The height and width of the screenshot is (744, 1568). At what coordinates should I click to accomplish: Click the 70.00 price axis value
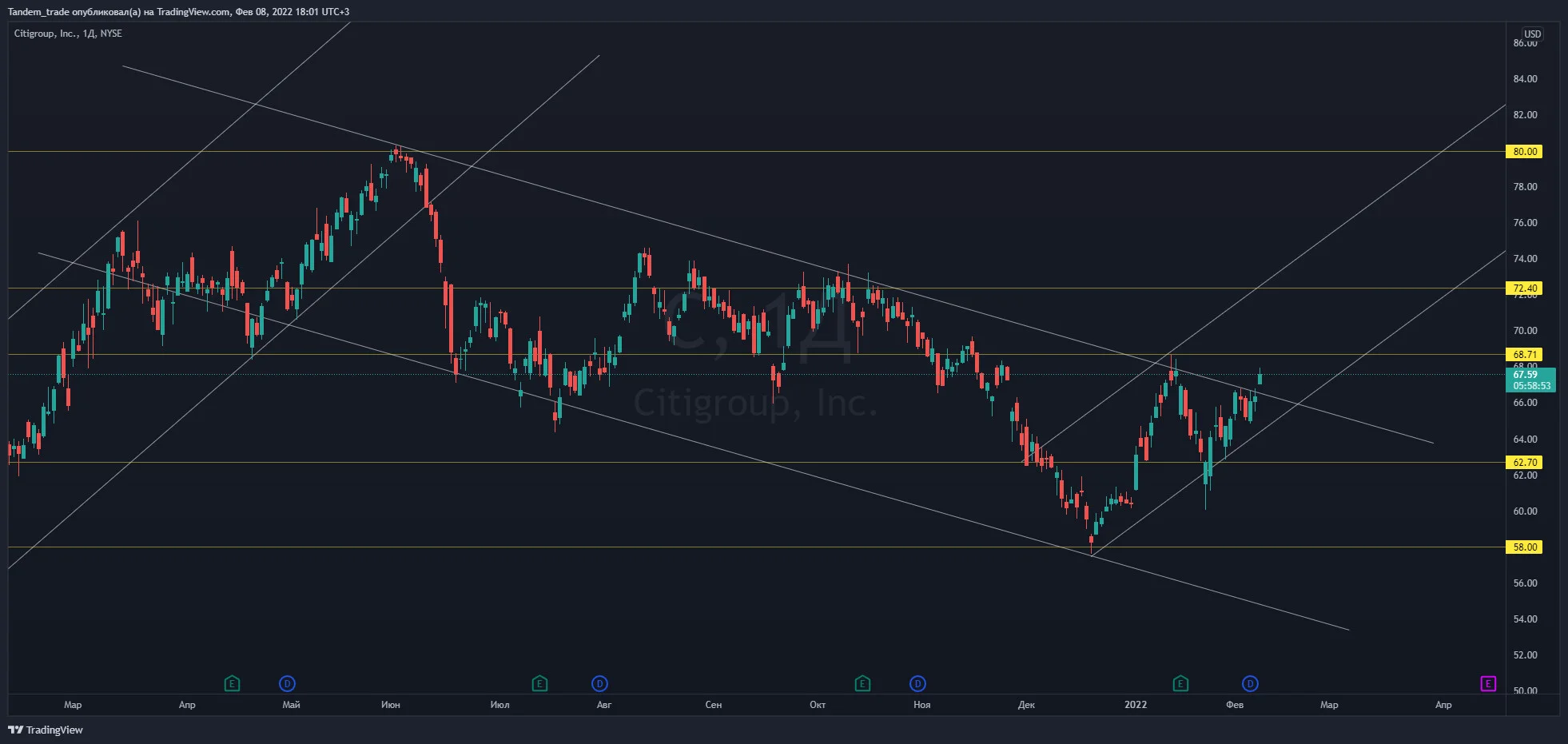tap(1525, 330)
